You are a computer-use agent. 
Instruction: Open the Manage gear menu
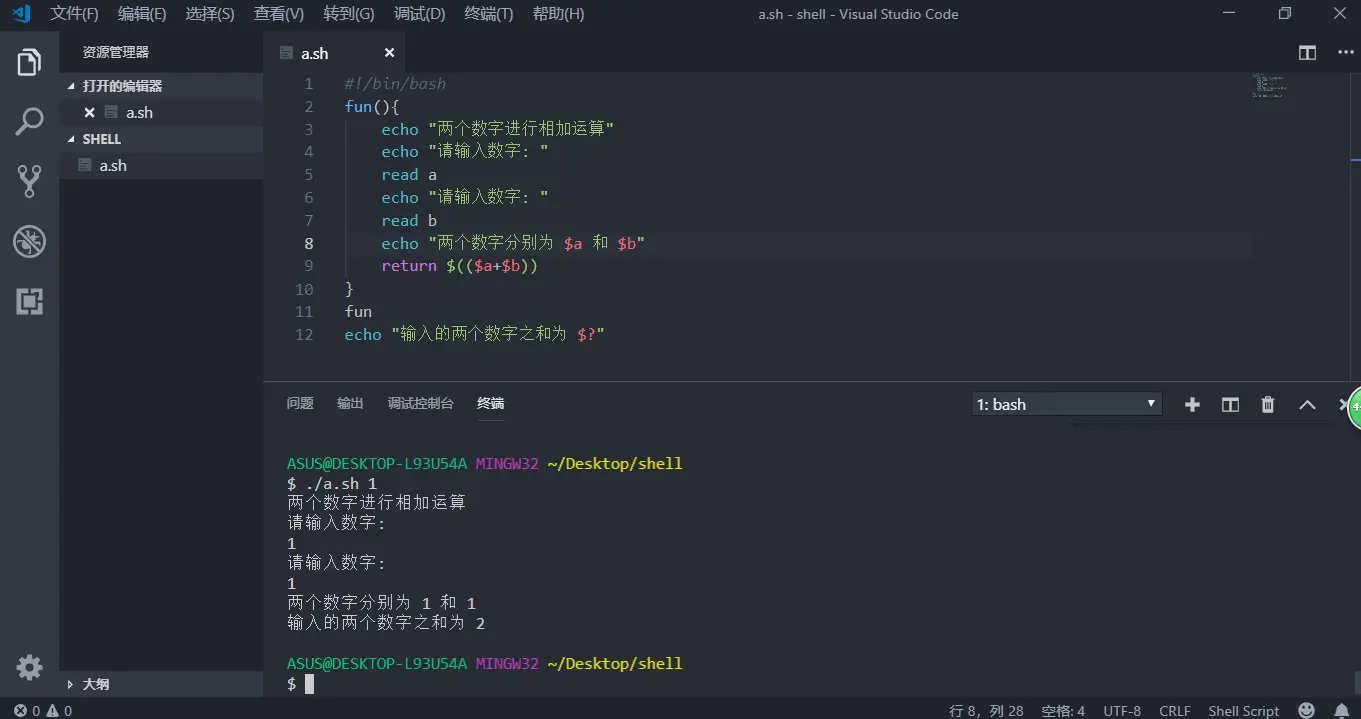(29, 667)
